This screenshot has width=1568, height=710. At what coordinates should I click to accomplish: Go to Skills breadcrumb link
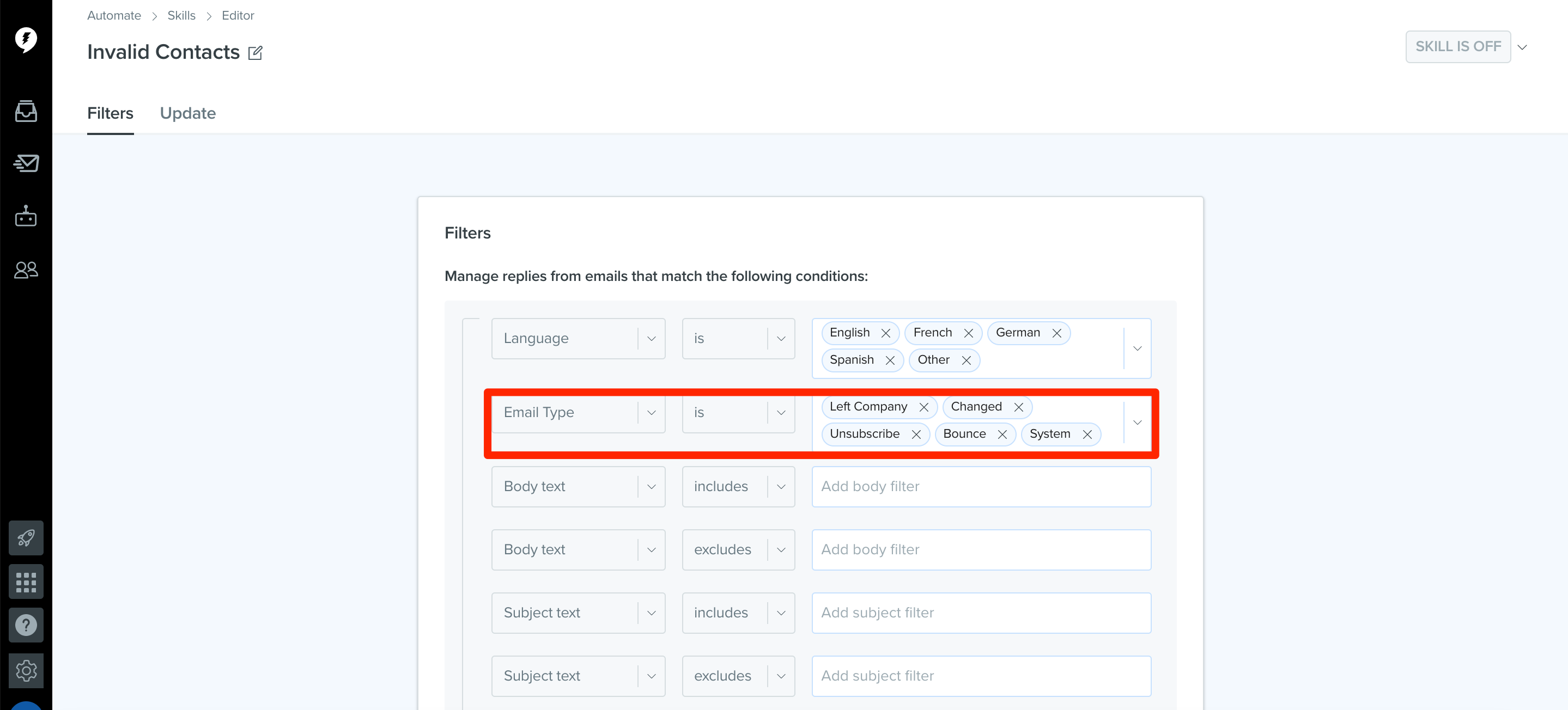click(x=181, y=16)
